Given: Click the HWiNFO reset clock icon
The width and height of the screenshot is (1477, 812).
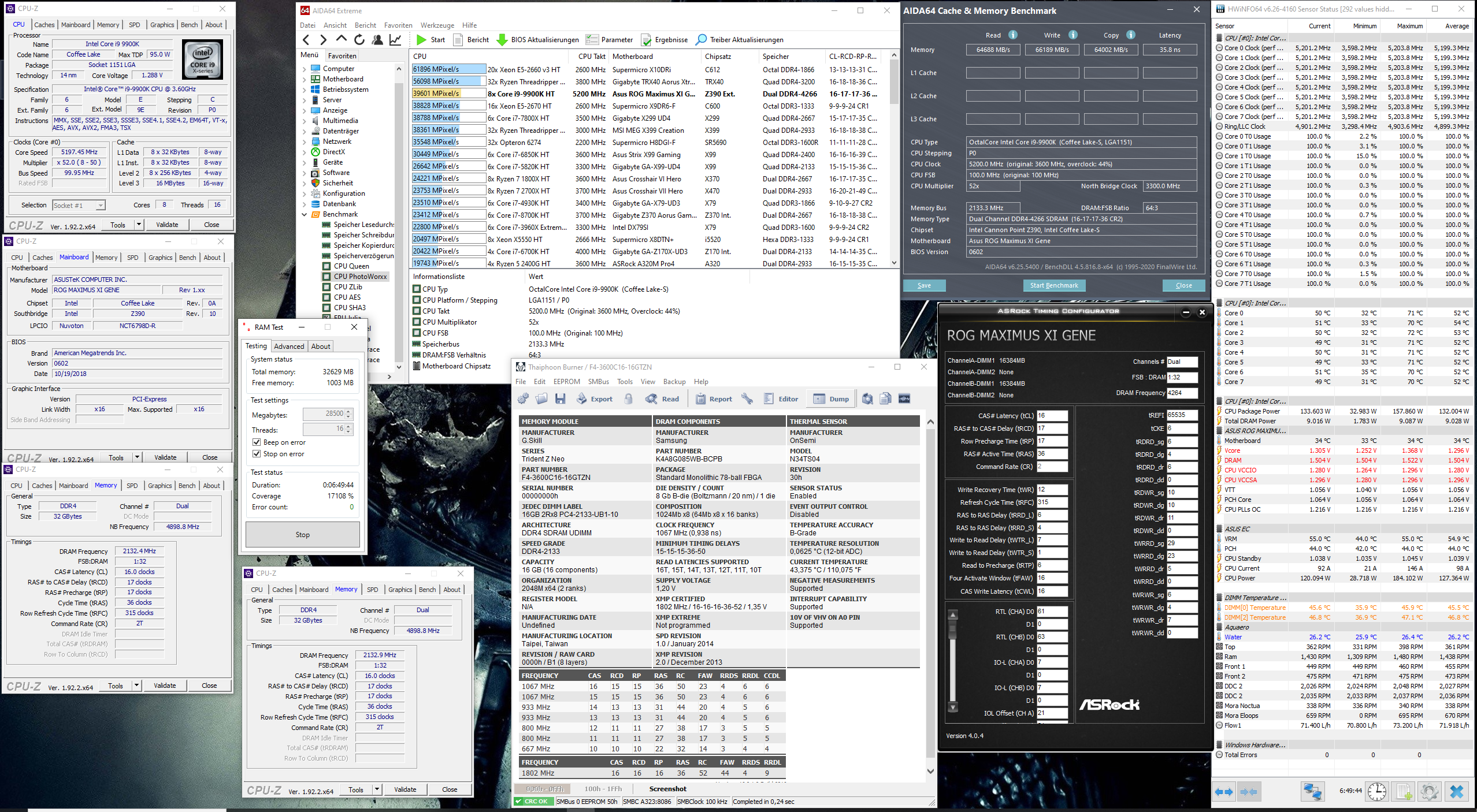Looking at the screenshot, I should click(x=1377, y=791).
